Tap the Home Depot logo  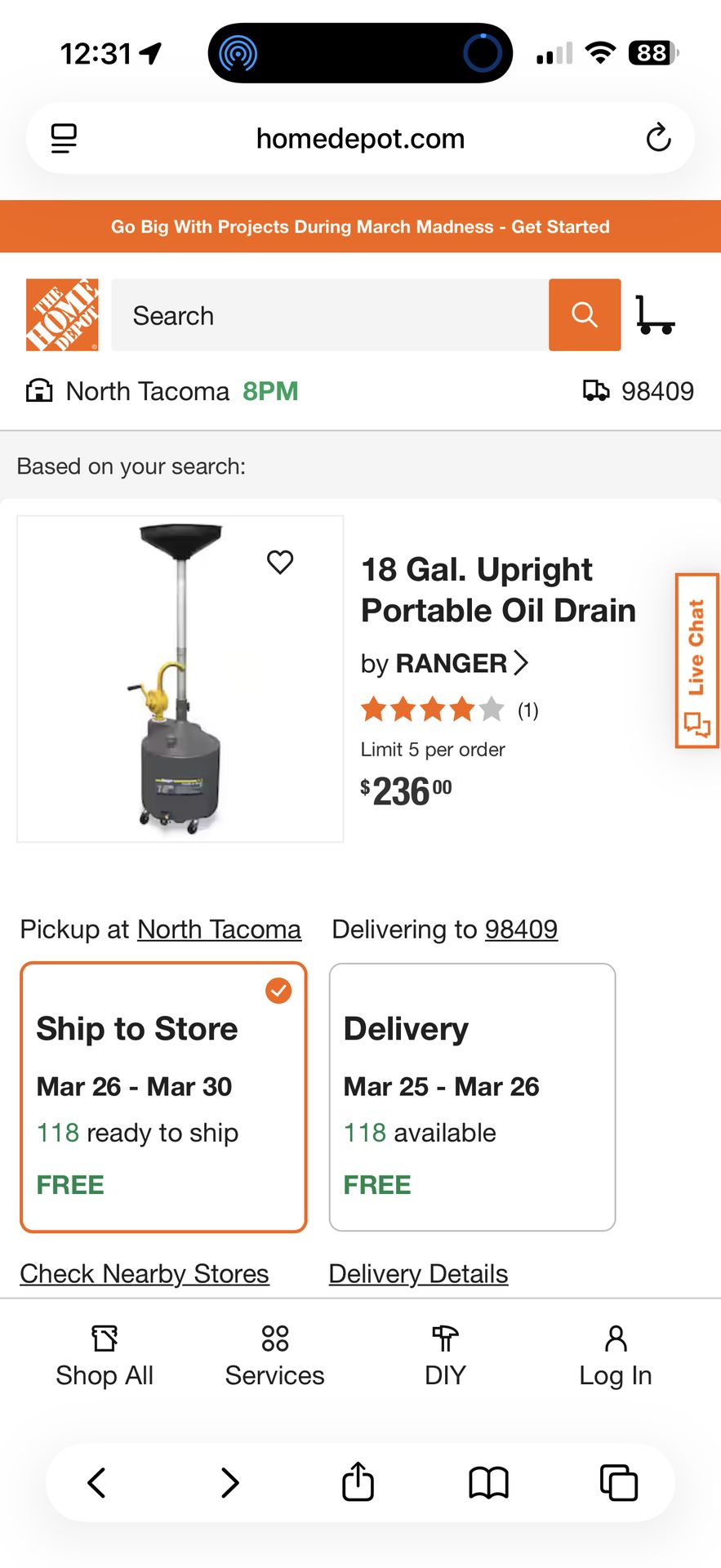[62, 314]
